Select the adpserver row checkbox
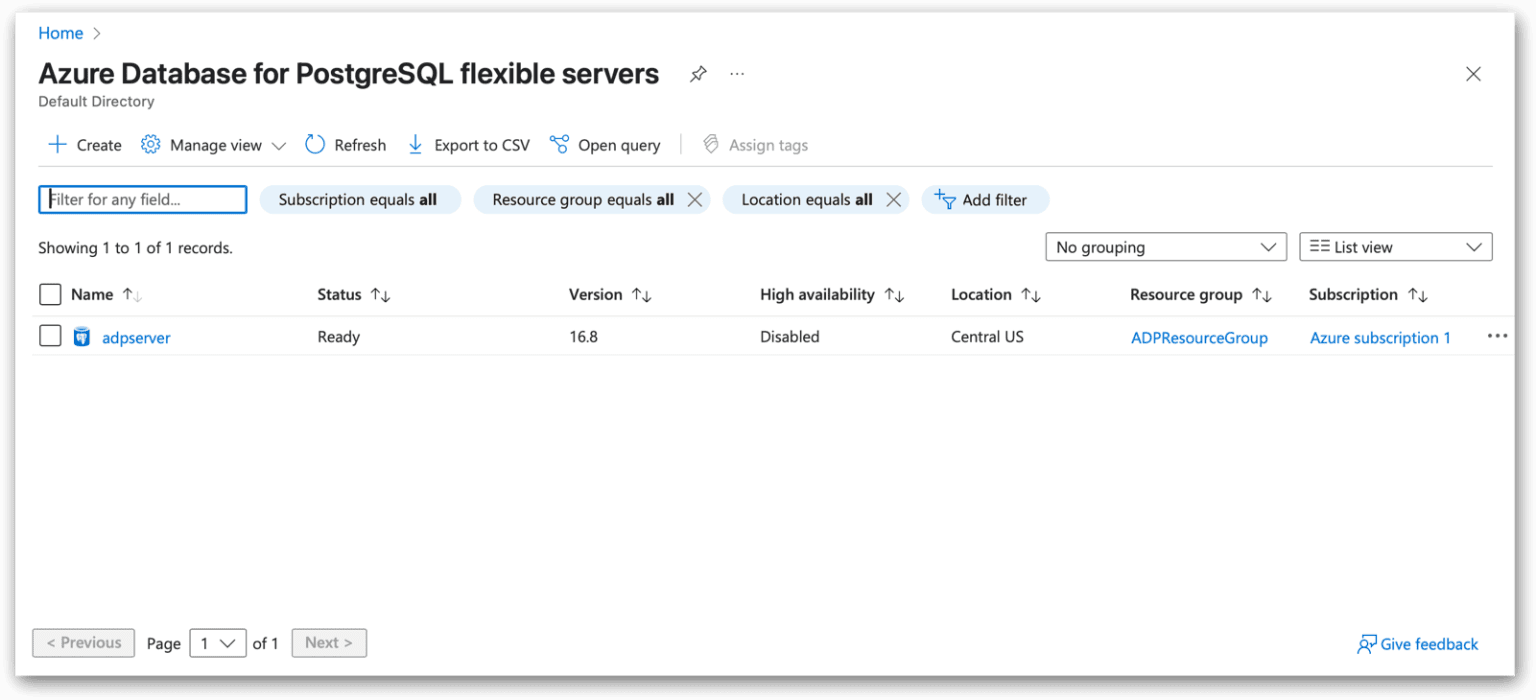Screen dimensions: 1536x700 point(50,335)
